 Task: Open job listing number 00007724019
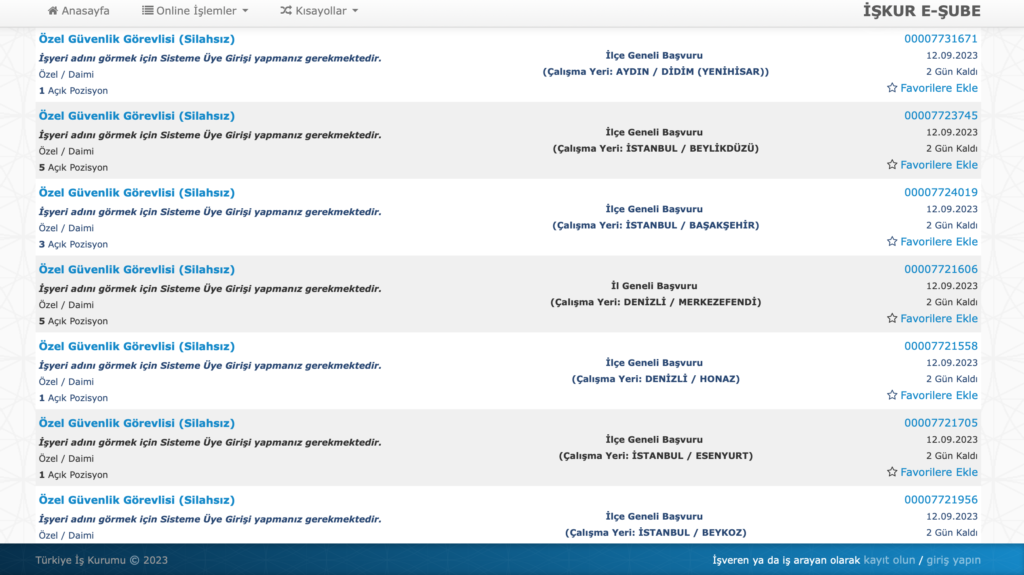click(x=940, y=193)
